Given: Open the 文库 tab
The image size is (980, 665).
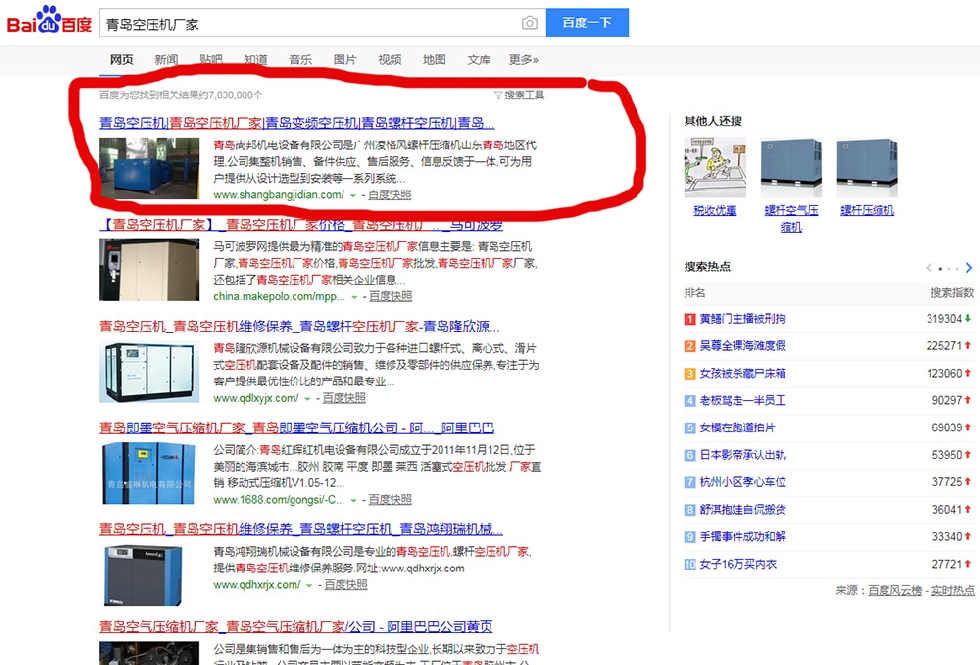Looking at the screenshot, I should (x=479, y=59).
